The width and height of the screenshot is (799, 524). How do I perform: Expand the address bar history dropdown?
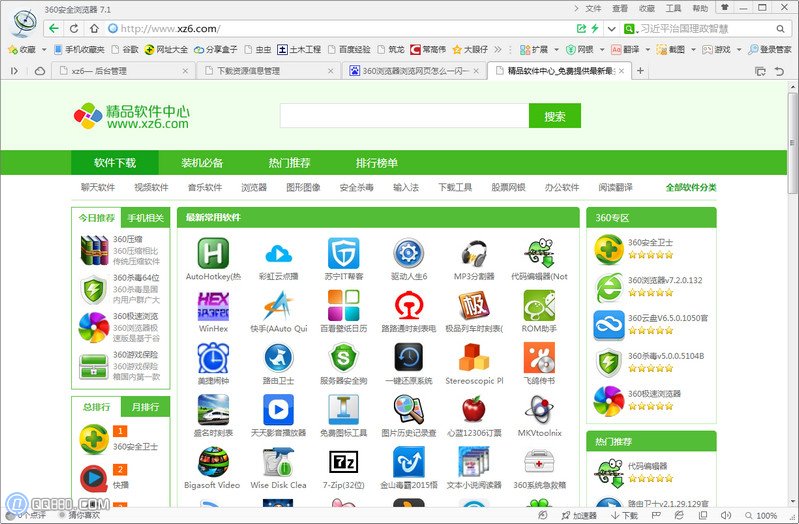[x=611, y=29]
